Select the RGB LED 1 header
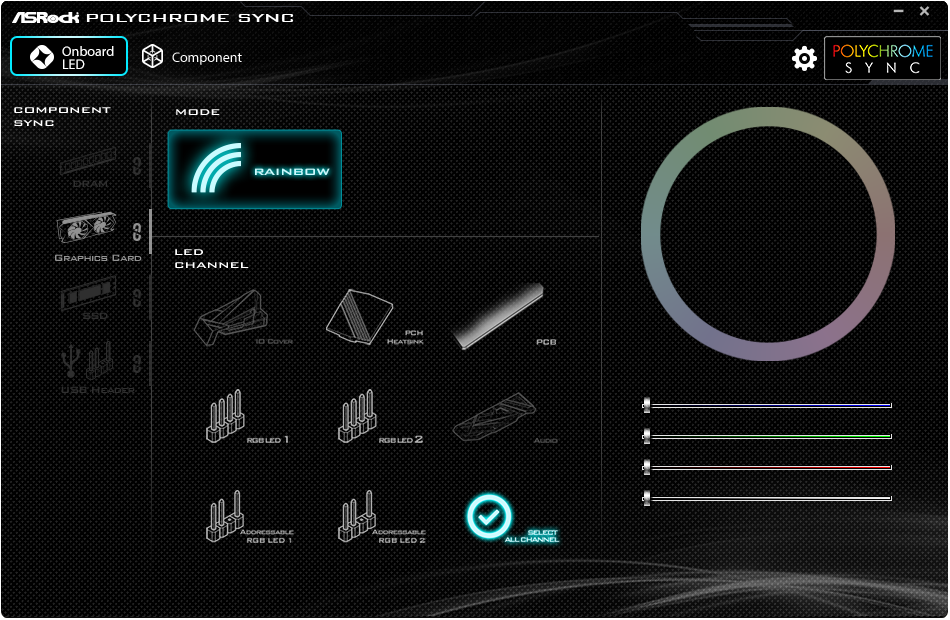The width and height of the screenshot is (950, 620). pyautogui.click(x=247, y=417)
